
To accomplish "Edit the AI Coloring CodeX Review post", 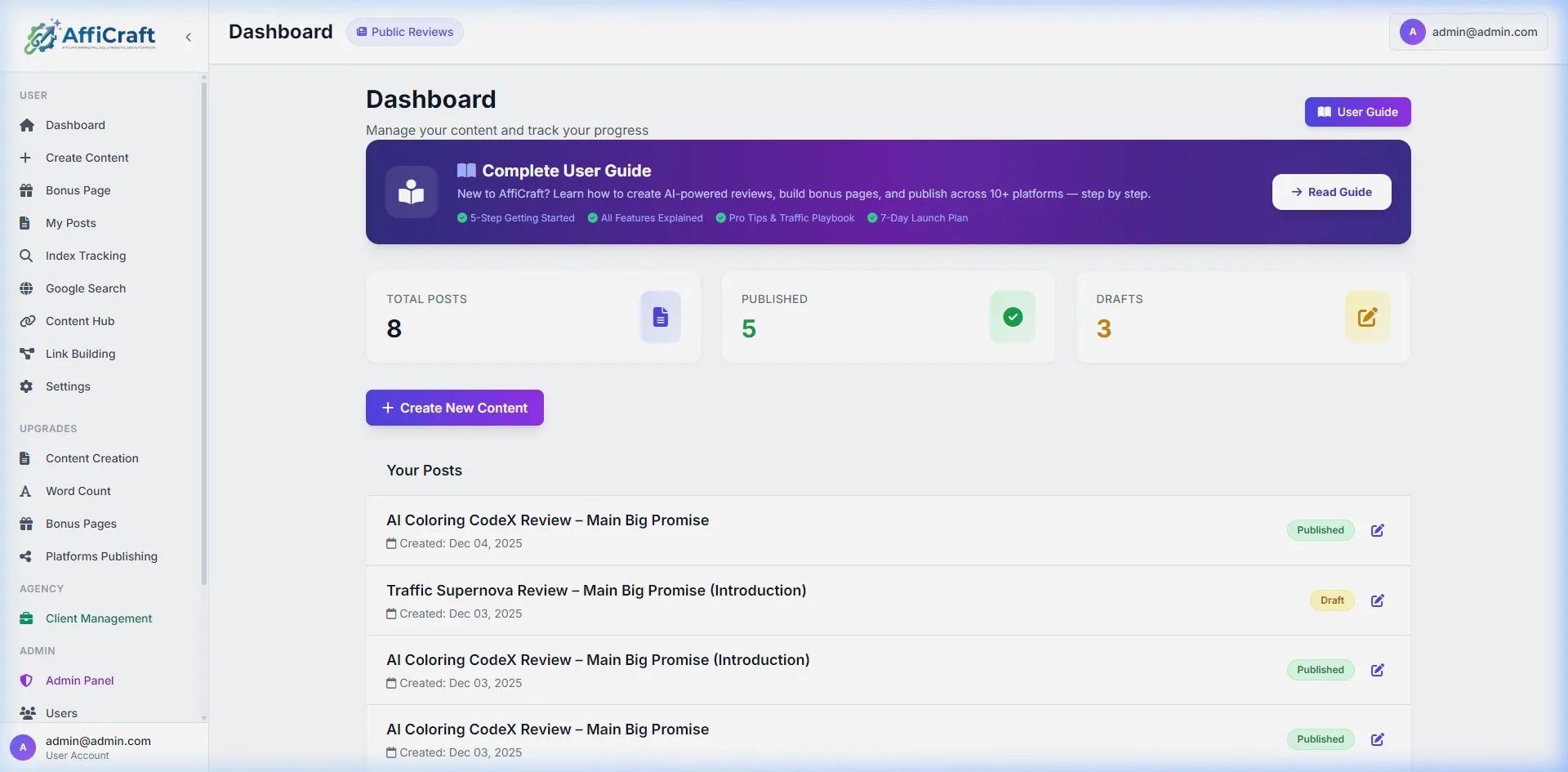I will 1378,530.
